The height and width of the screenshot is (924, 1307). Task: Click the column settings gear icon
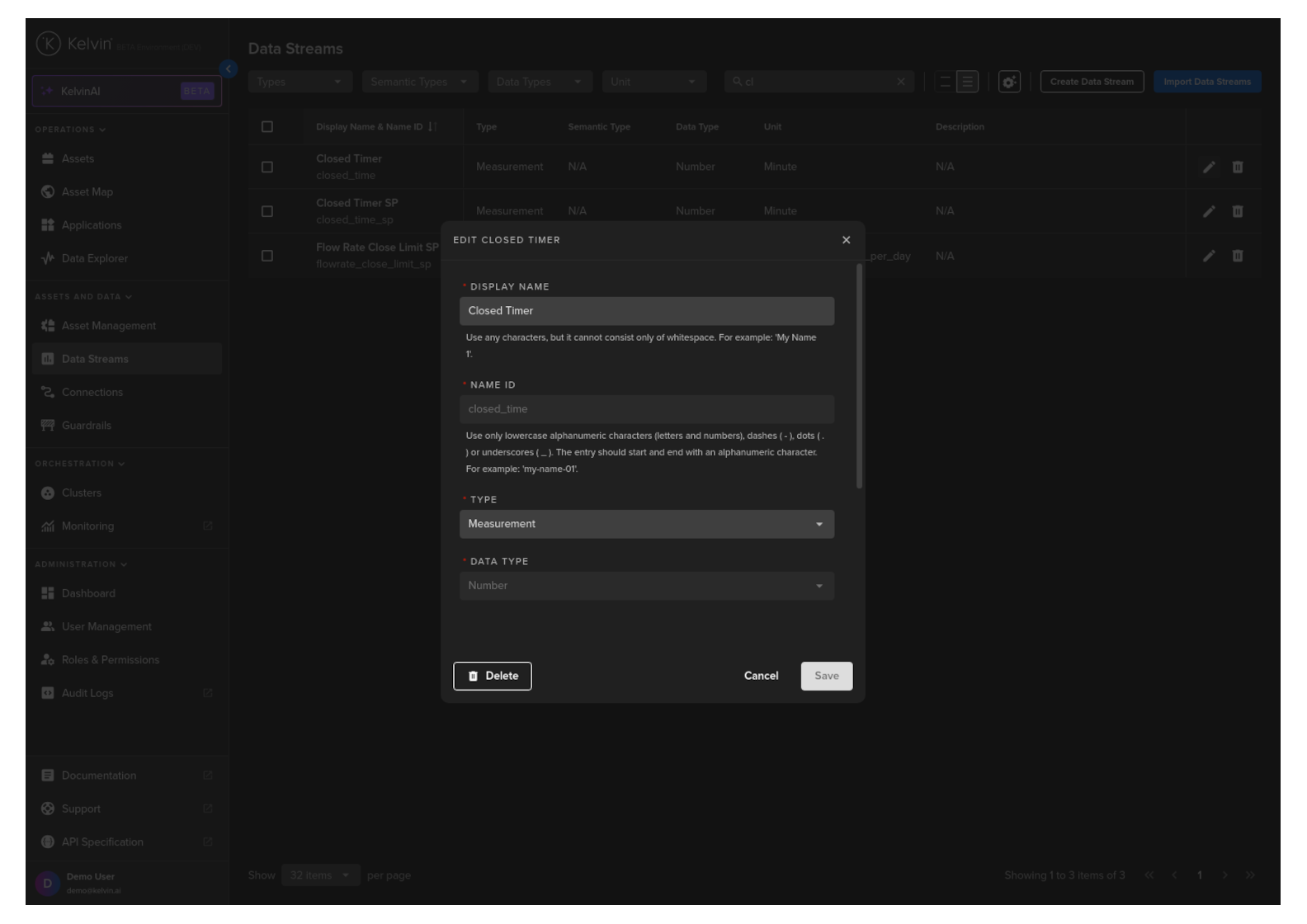tap(1009, 82)
